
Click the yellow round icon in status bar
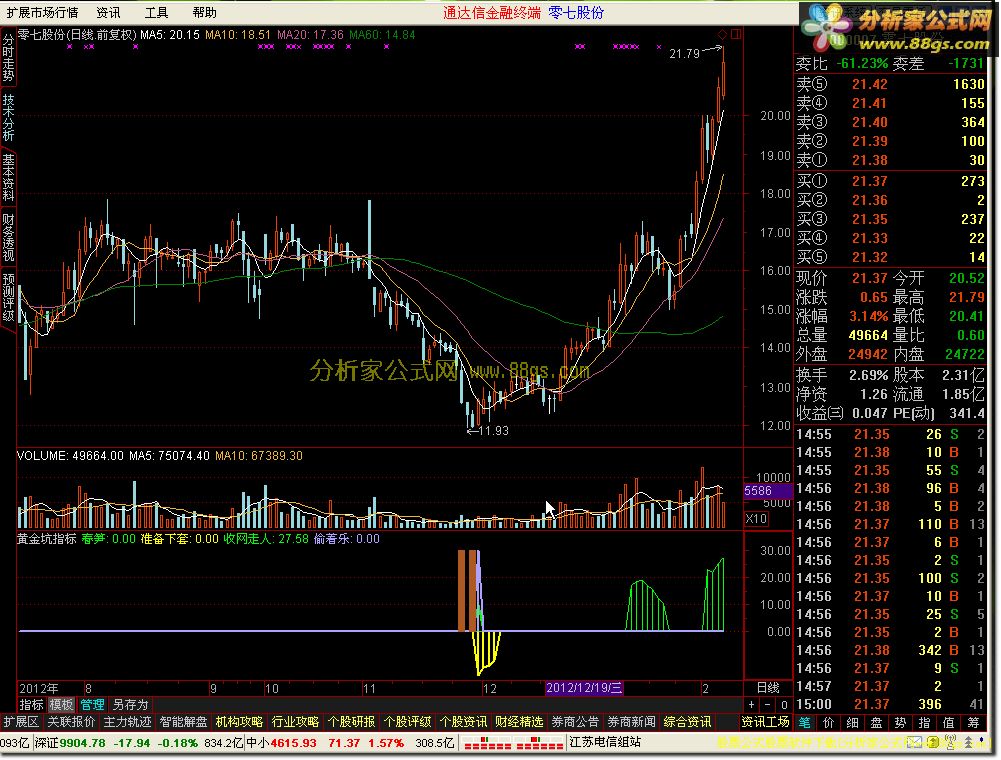[933, 743]
